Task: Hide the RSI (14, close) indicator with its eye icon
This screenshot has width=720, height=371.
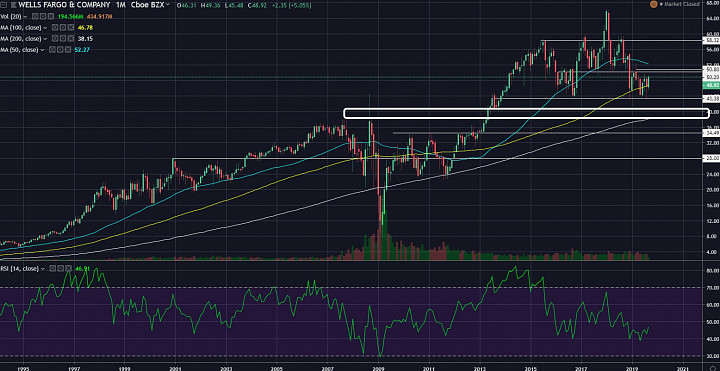Action: [52, 268]
